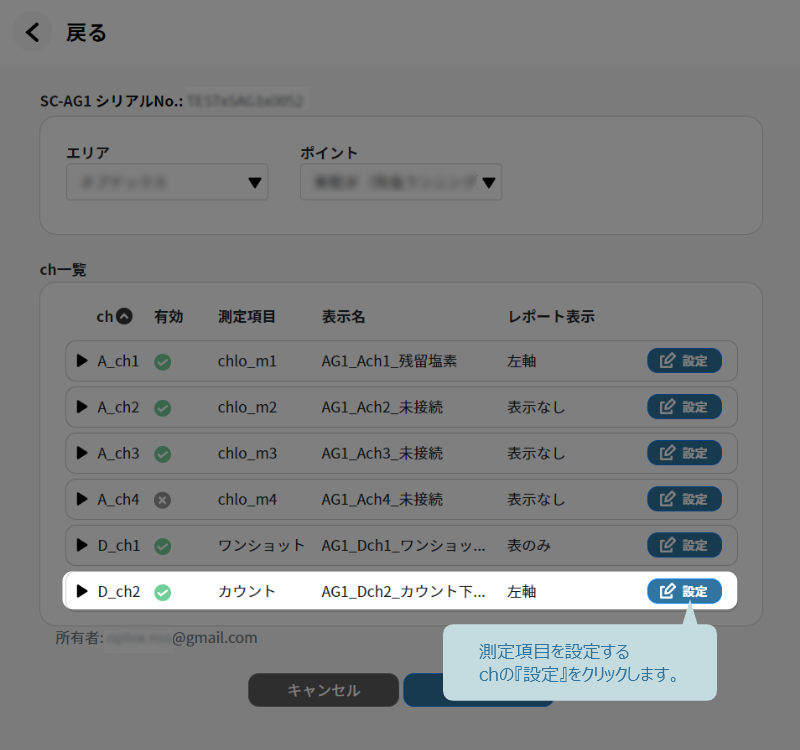Expand the A_ch4 row triangle
Viewport: 800px width, 750px height.
82,498
